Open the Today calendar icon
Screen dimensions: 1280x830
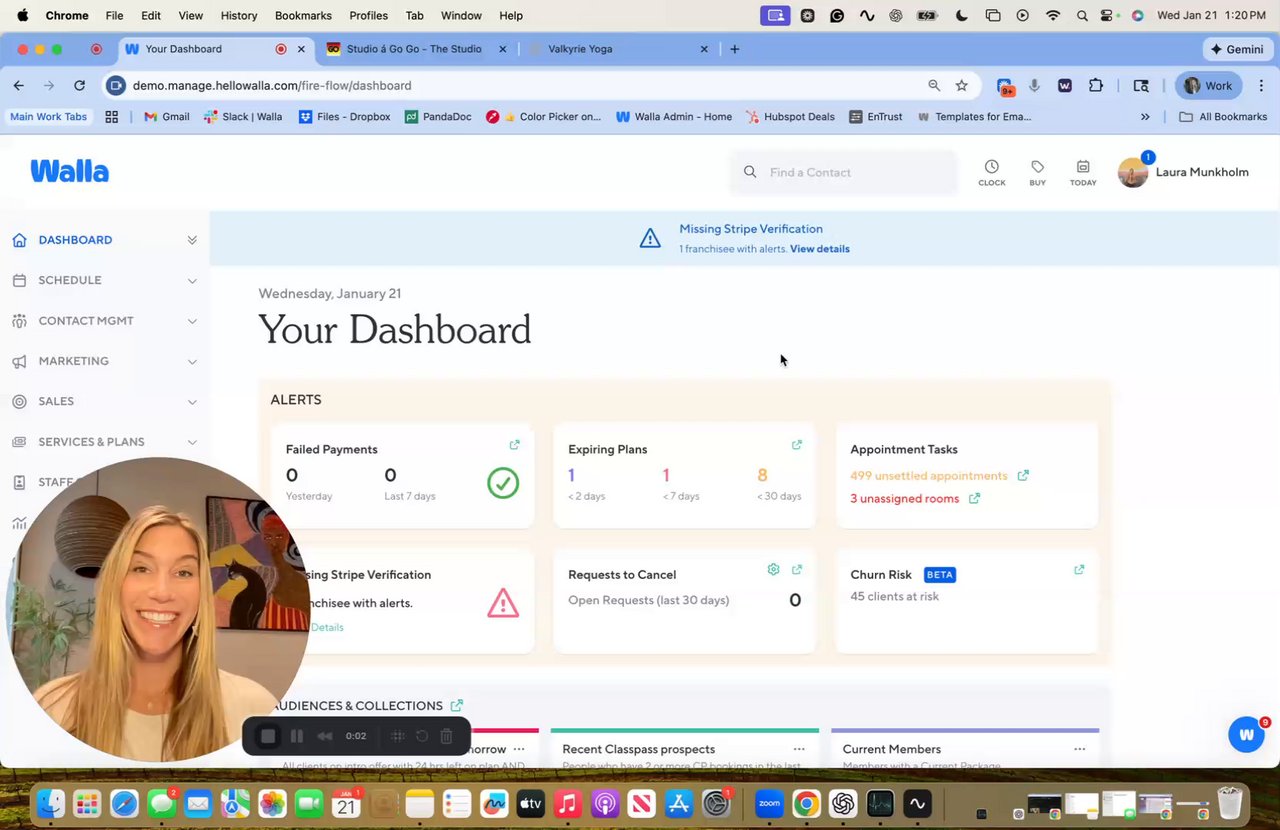[1083, 172]
